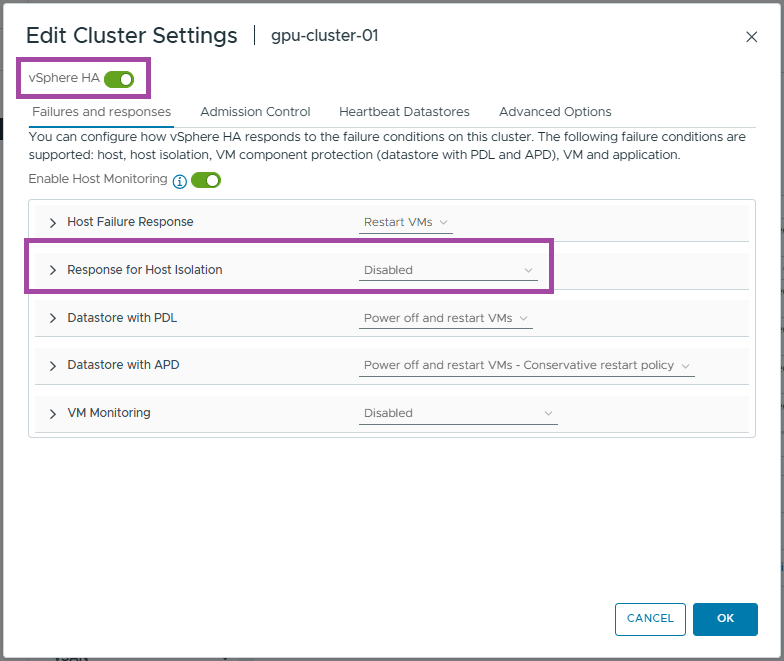The width and height of the screenshot is (784, 661).
Task: Toggle the vSphere HA switch
Action: pyautogui.click(x=118, y=78)
